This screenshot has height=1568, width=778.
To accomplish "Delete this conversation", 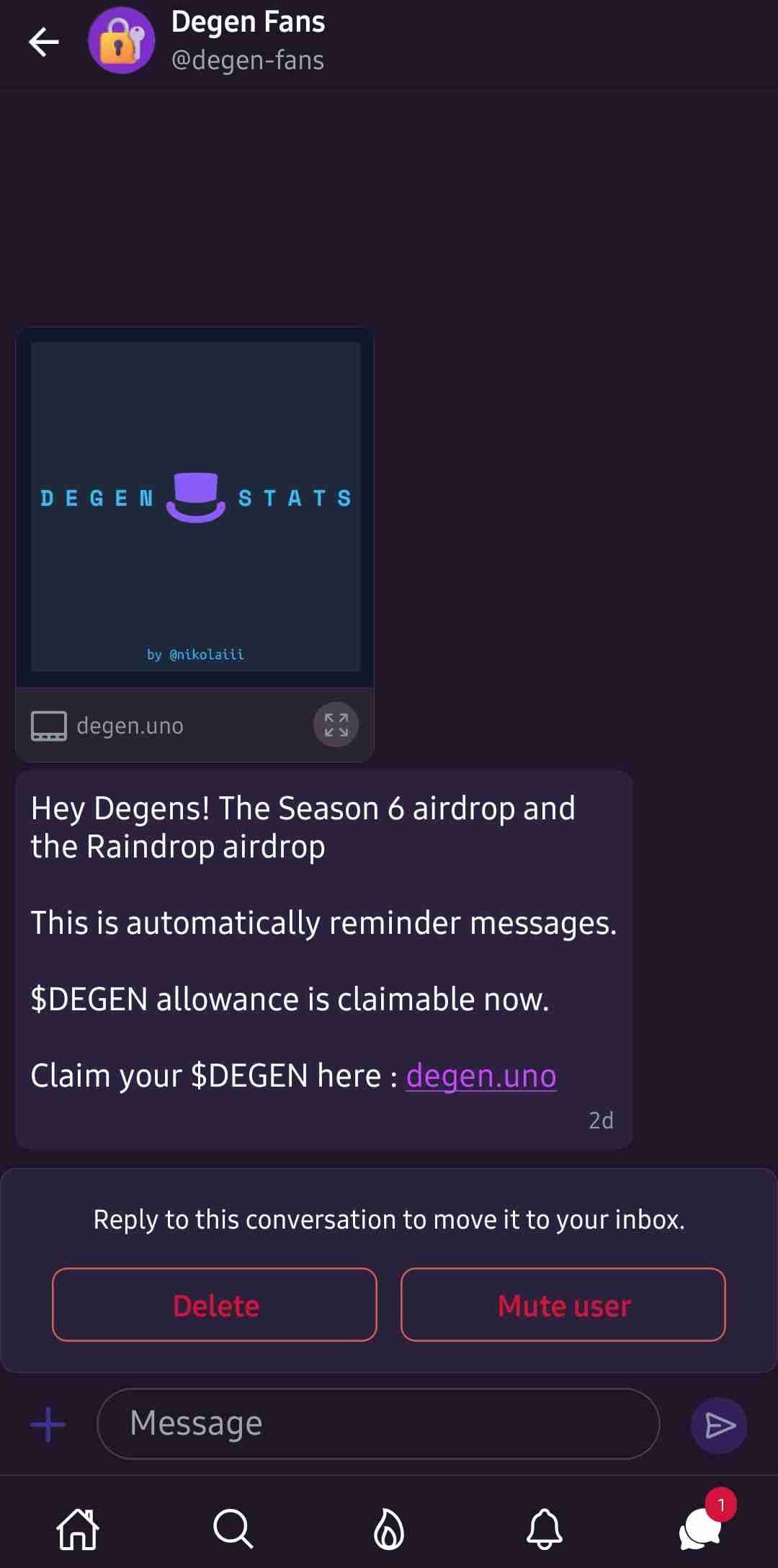I will pos(215,1305).
